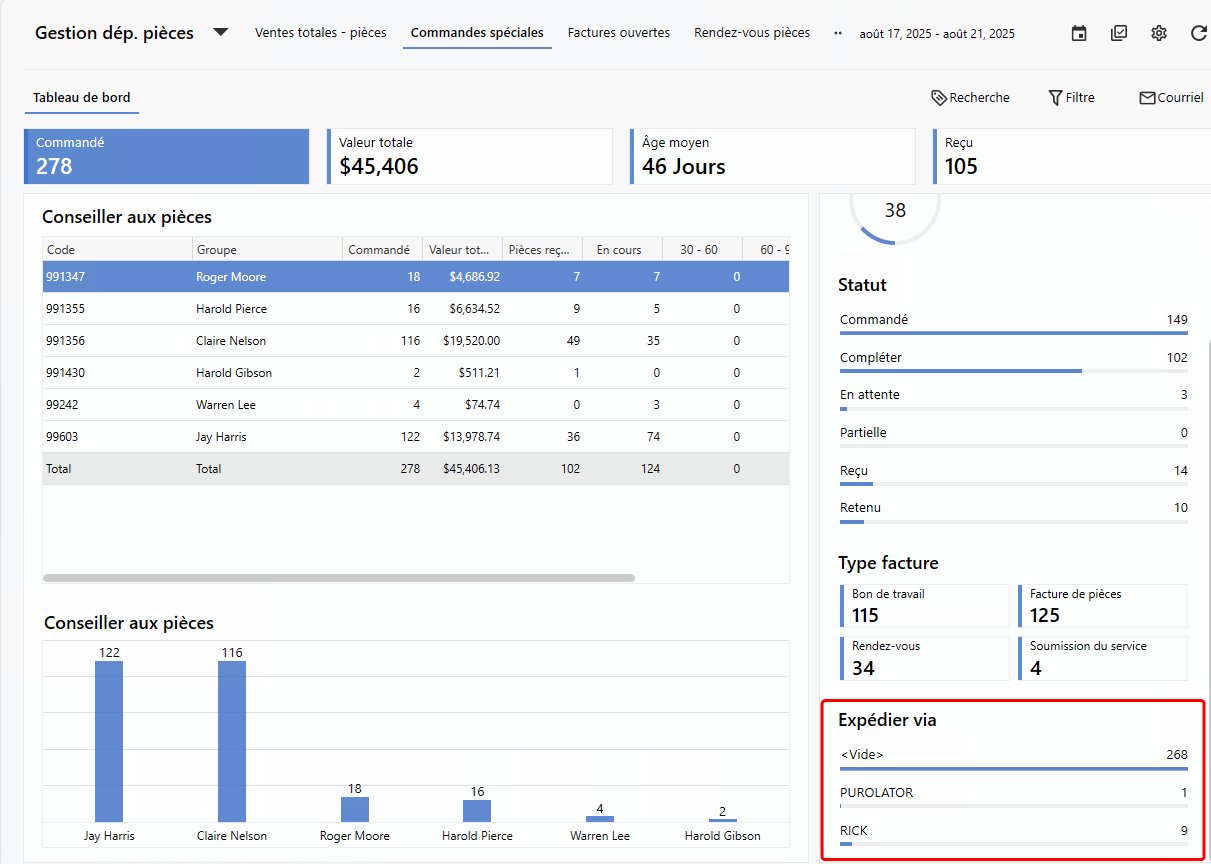Open the Factures ouvertes tab
This screenshot has height=864, width=1211.
click(x=618, y=33)
